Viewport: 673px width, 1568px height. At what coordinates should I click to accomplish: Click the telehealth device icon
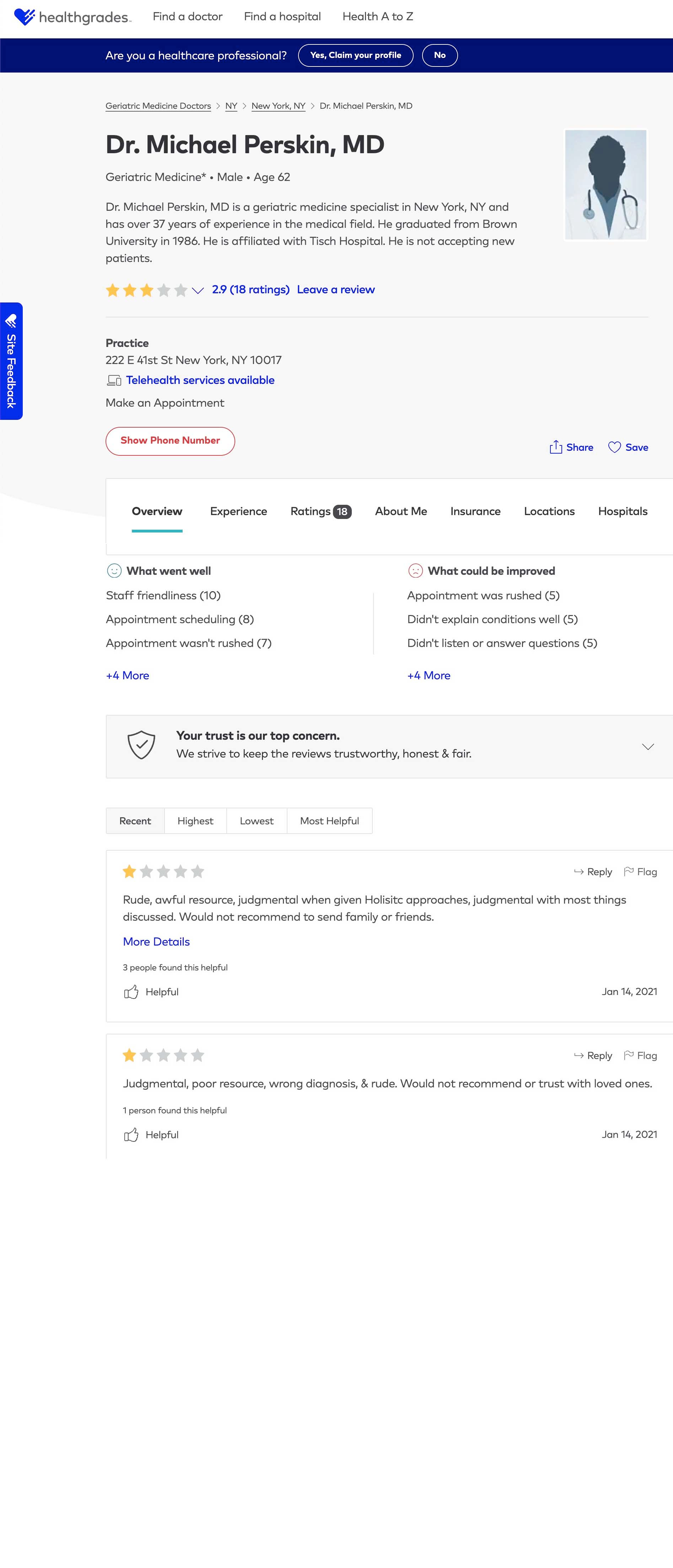[x=114, y=380]
